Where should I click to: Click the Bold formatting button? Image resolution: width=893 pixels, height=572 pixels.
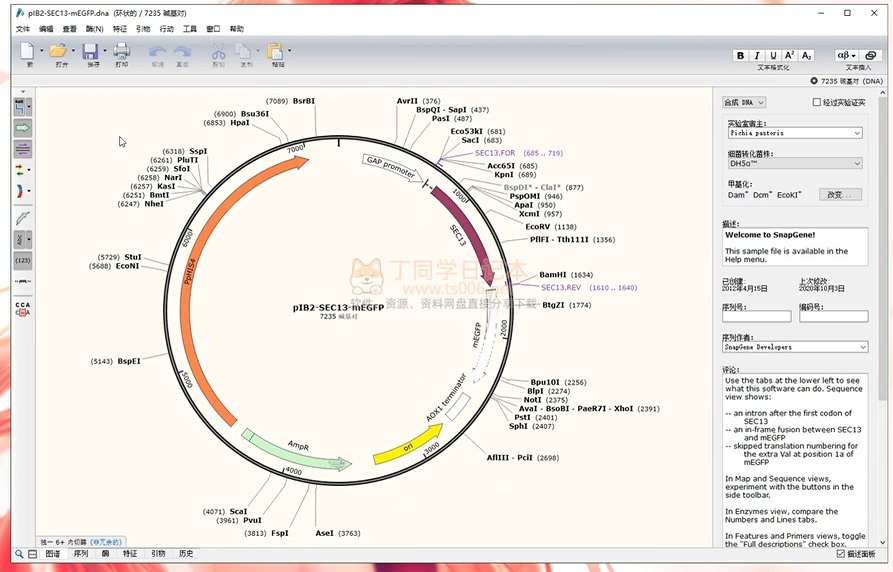(740, 56)
